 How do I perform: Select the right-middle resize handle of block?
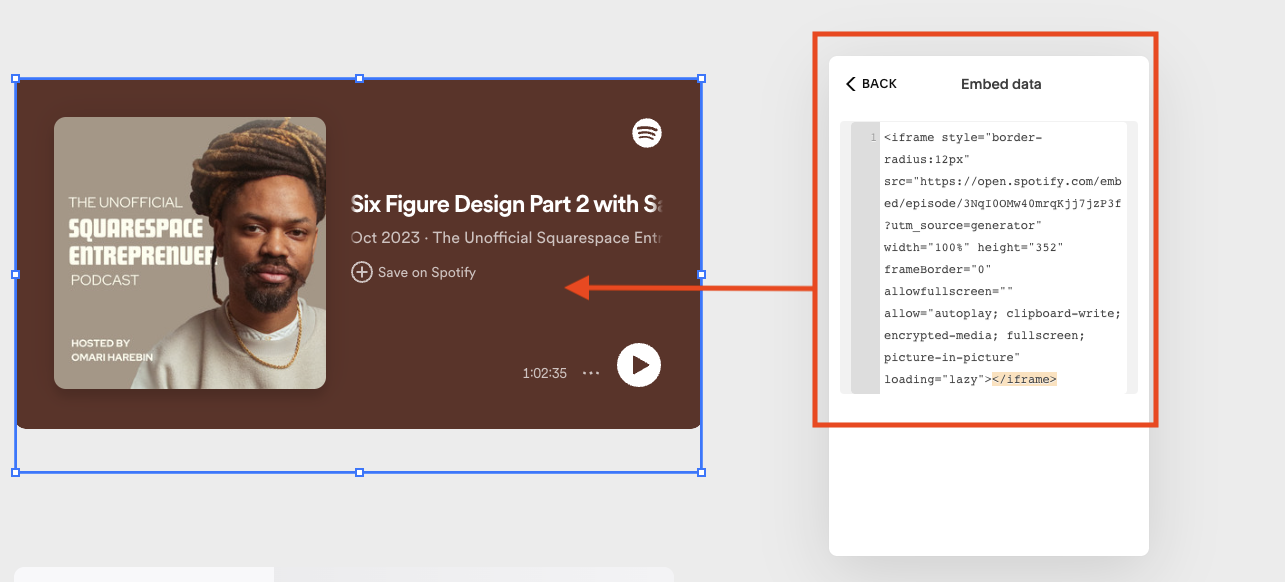tap(701, 273)
